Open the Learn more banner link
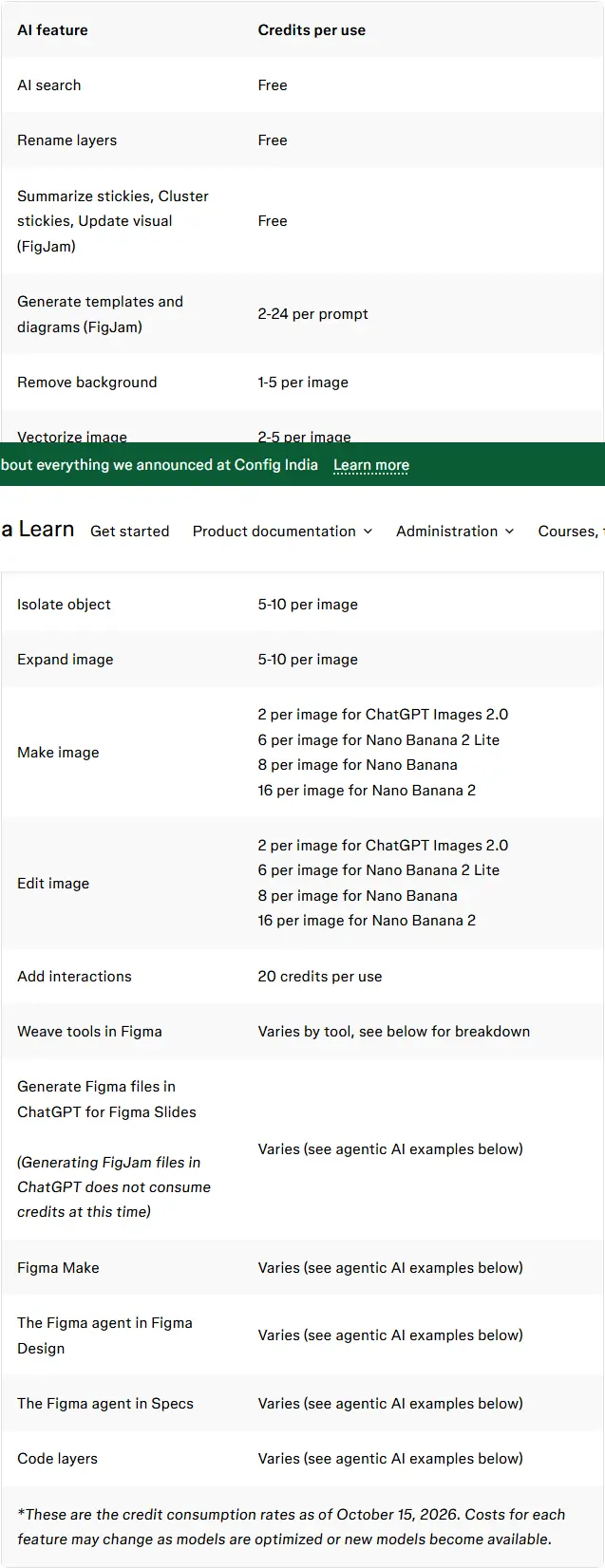This screenshot has height=1568, width=605. (x=371, y=465)
